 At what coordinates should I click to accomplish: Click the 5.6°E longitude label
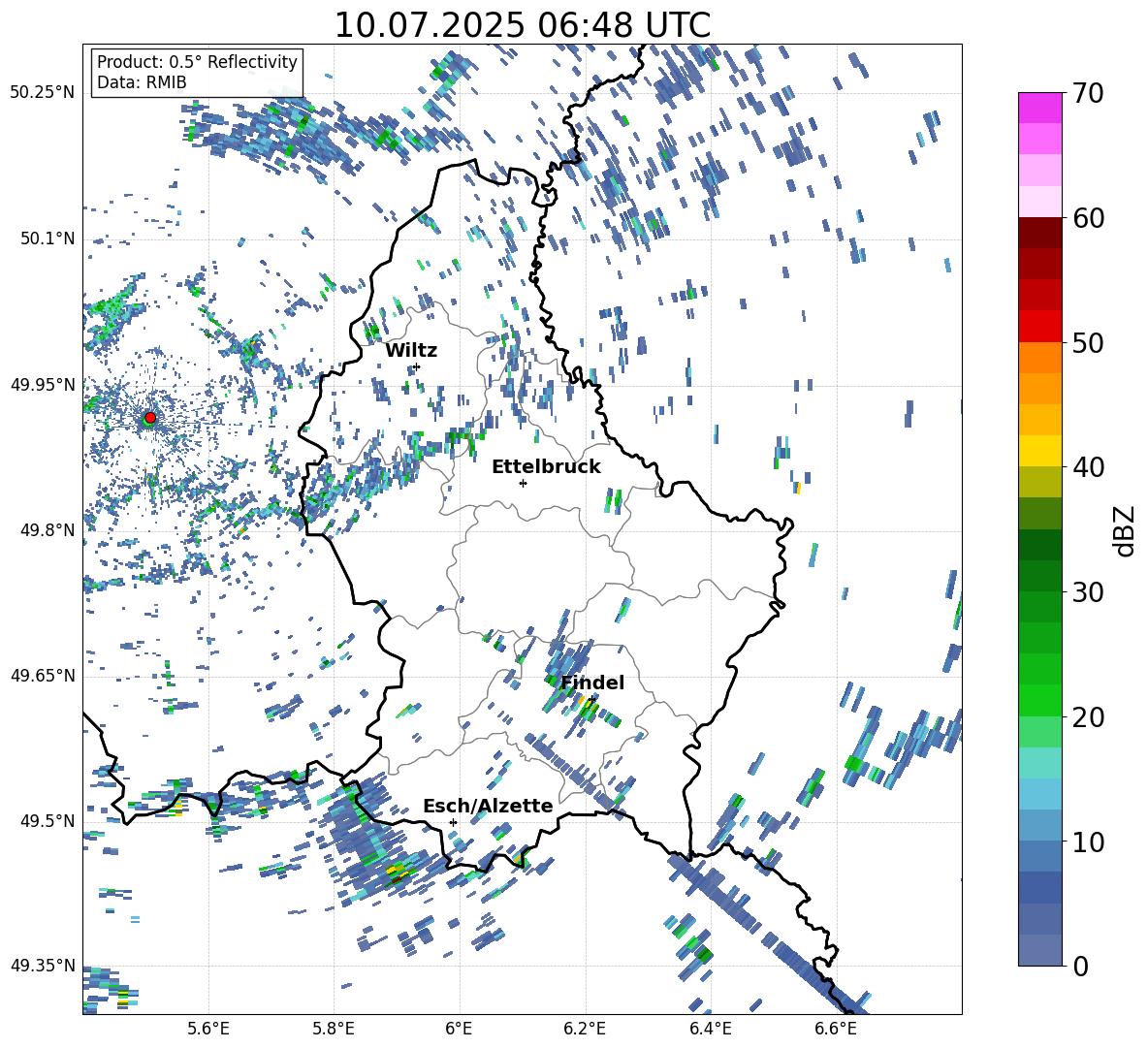pos(208,1029)
